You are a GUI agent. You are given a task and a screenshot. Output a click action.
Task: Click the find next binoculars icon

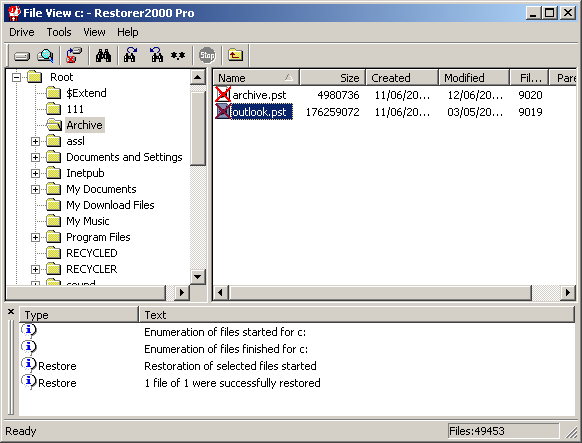[130, 56]
